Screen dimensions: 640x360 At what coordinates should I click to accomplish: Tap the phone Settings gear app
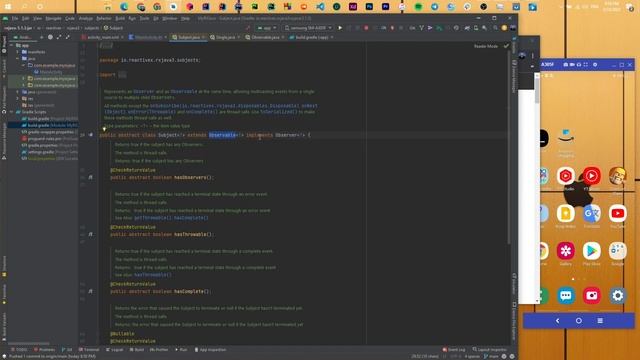[618, 295]
